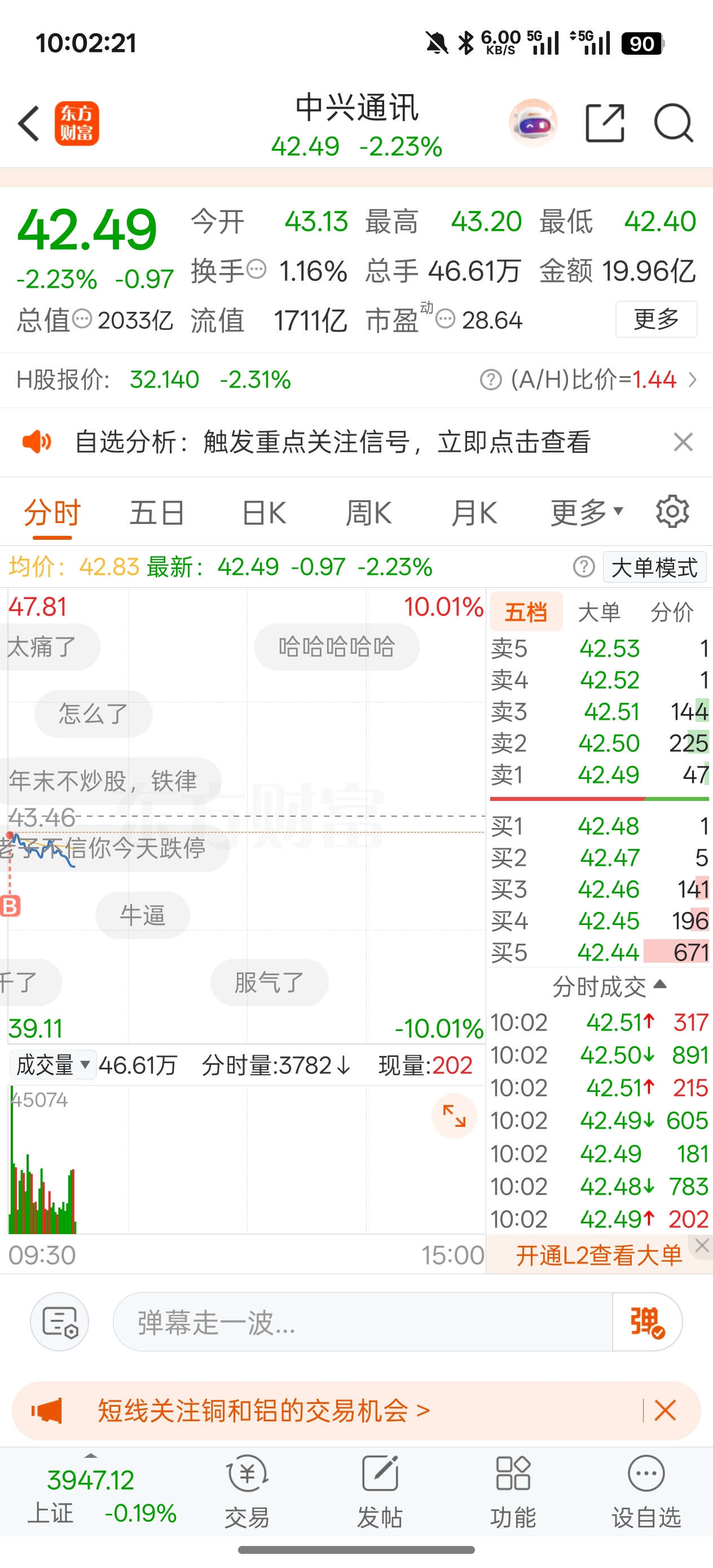Screen dimensions: 713x1568
Task: Tap the 服气了 danmaku bubble
Action: 269,983
